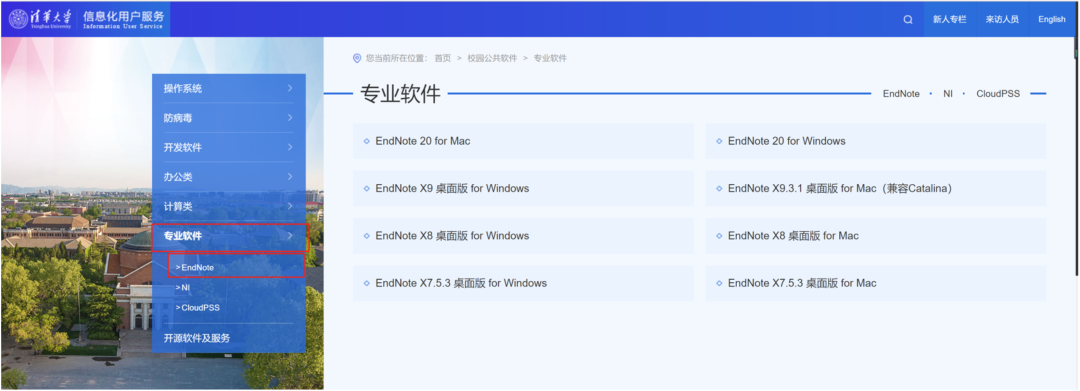The image size is (1080, 391).
Task: Select 开发软件 in the sidebar menu
Action: 229,147
